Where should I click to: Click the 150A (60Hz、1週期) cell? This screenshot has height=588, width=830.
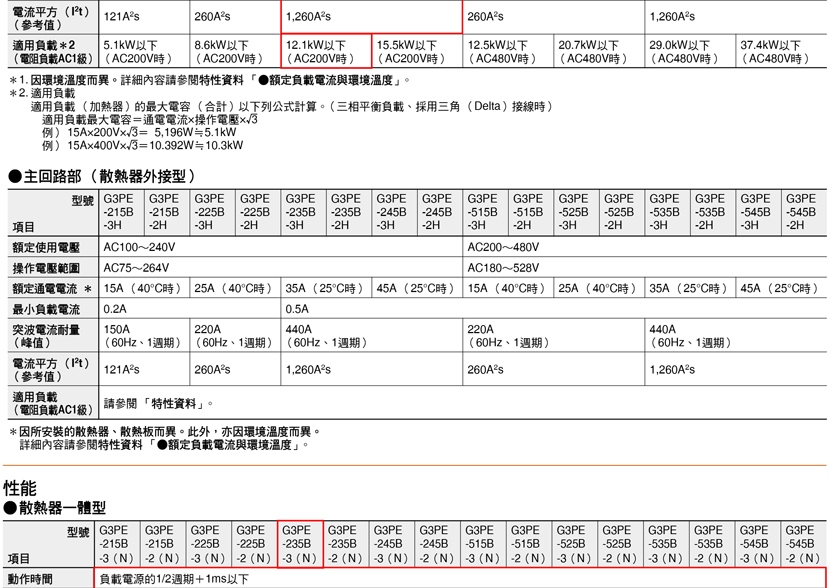[144, 336]
